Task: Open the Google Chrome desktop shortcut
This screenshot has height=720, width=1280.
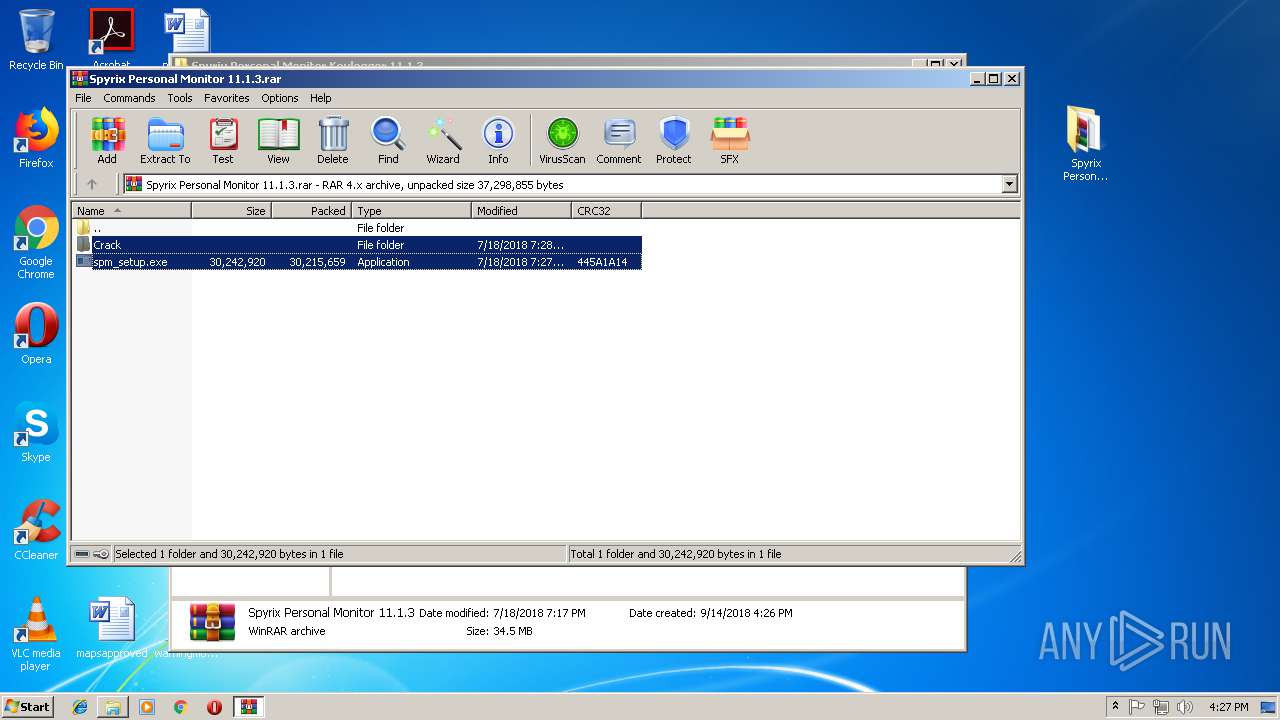Action: click(x=36, y=243)
